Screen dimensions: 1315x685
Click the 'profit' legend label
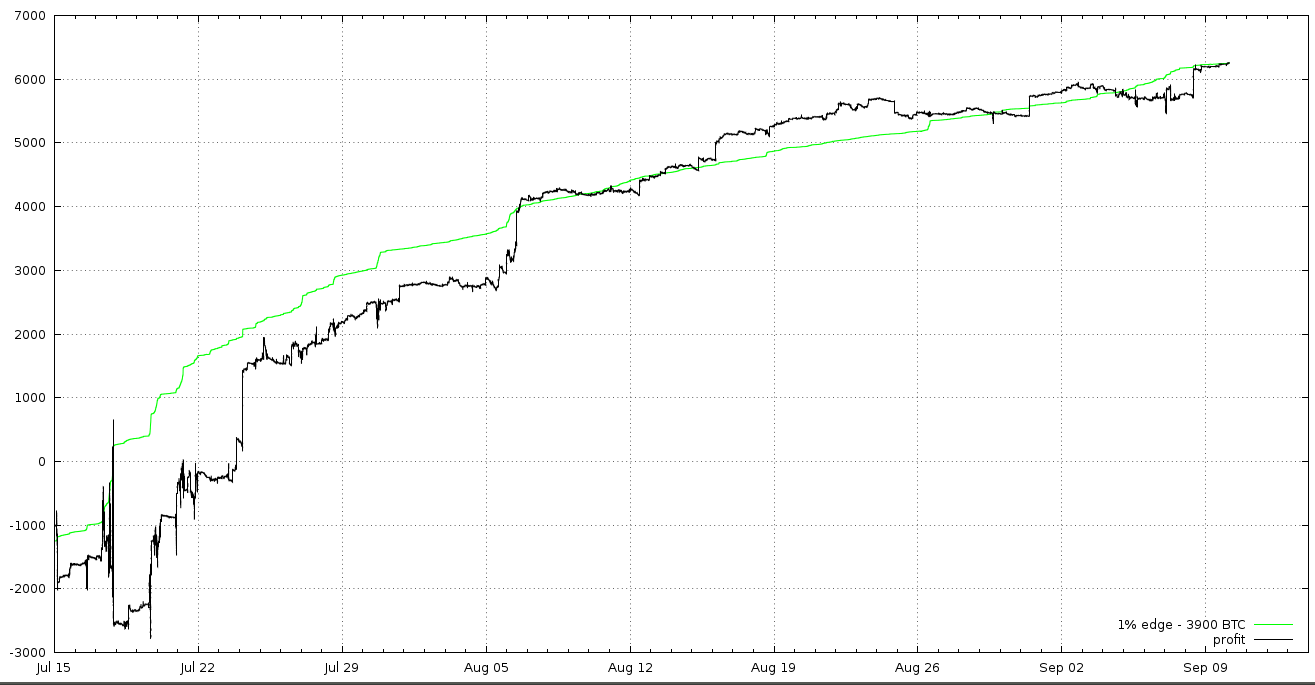click(x=1229, y=639)
